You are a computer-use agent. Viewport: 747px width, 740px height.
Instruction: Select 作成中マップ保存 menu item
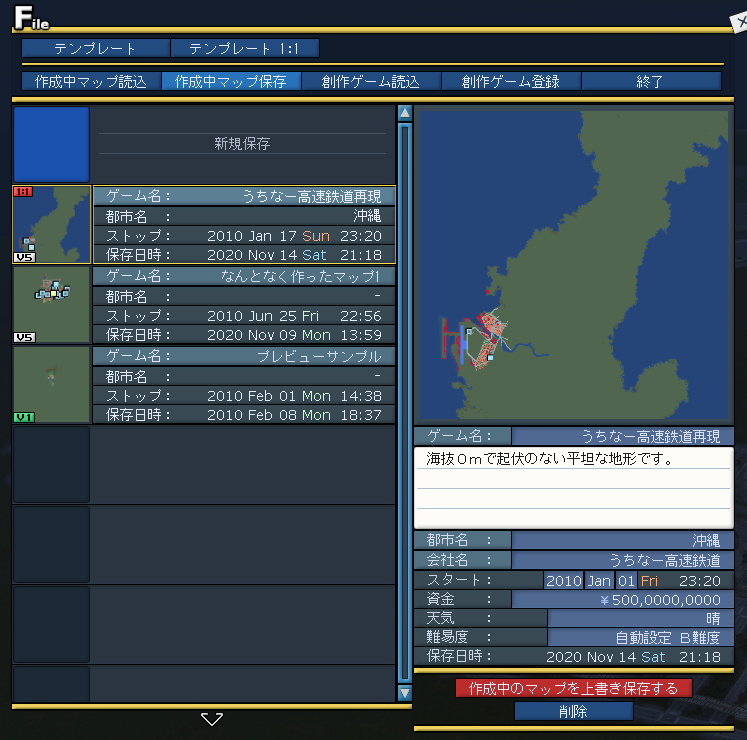coord(231,82)
